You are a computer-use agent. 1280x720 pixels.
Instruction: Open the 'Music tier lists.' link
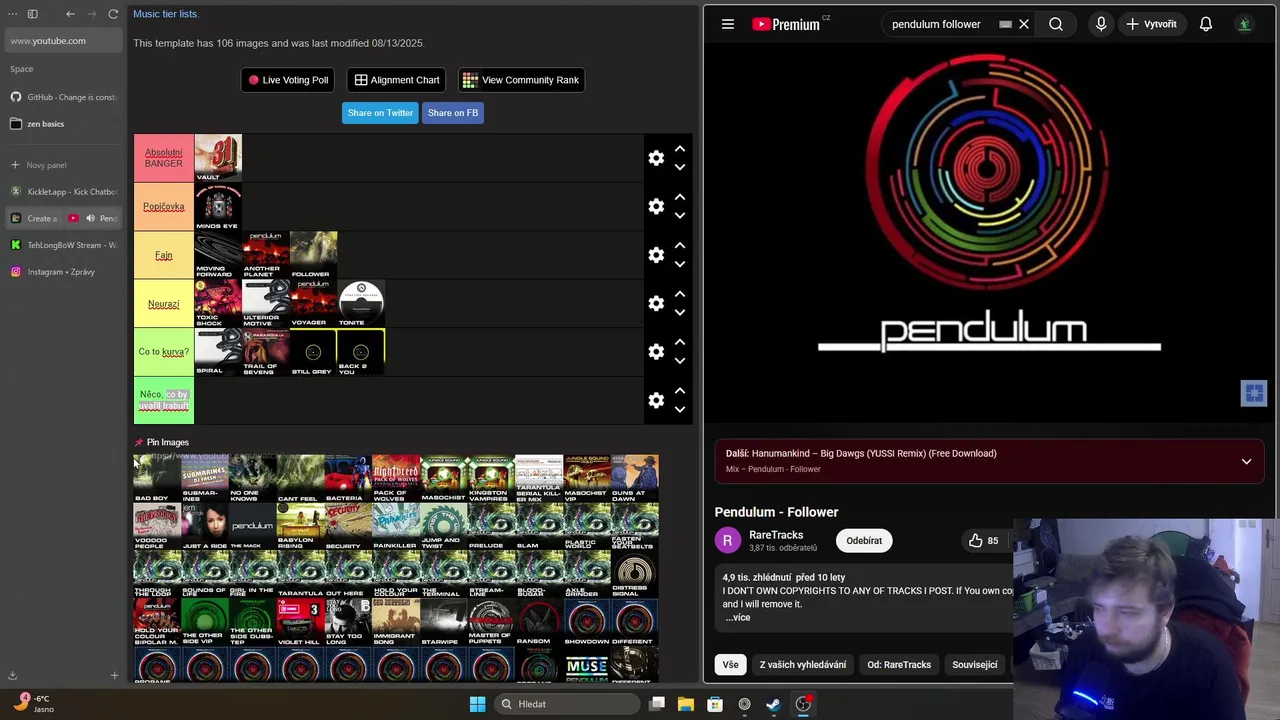pyautogui.click(x=166, y=14)
